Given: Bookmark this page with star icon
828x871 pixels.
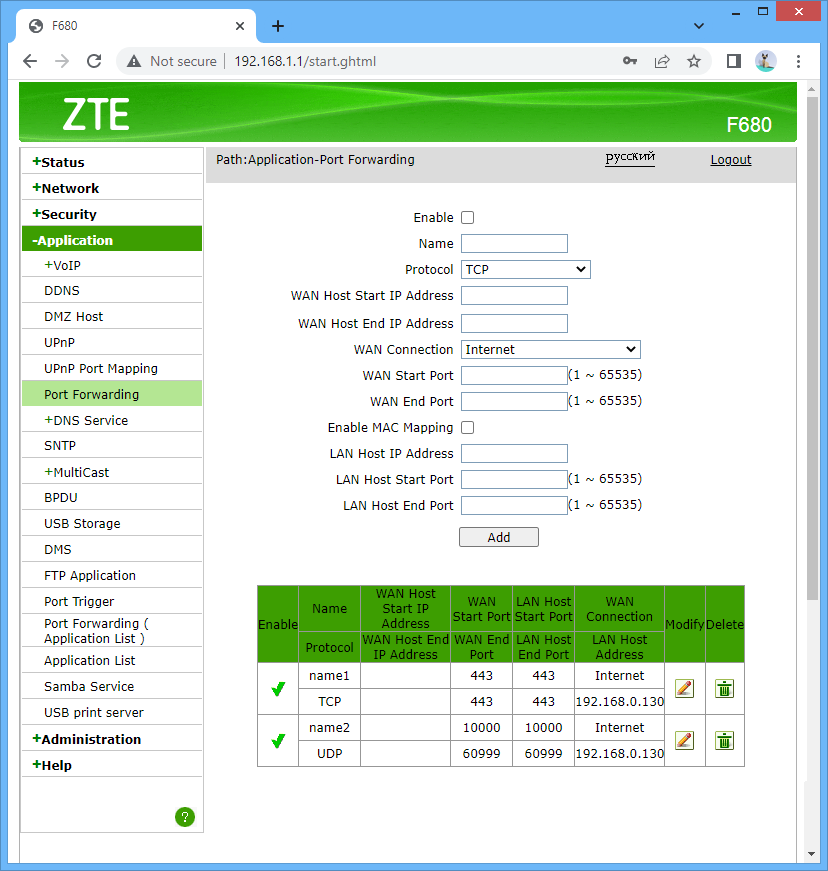Looking at the screenshot, I should (x=694, y=61).
